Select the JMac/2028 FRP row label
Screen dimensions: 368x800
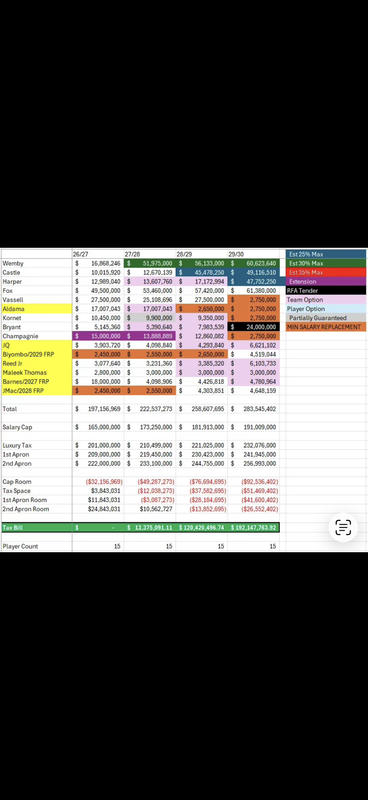pyautogui.click(x=36, y=390)
